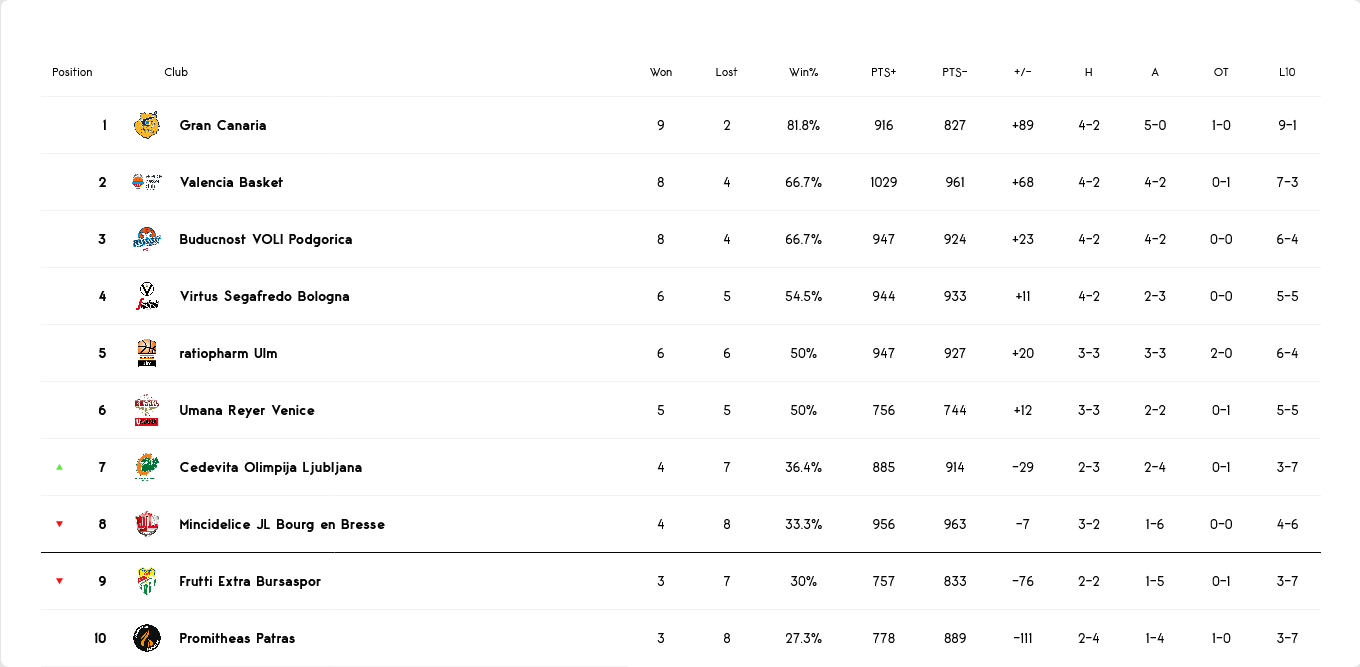Open the Mincidelice JL Bourg en Bresse link

point(282,524)
